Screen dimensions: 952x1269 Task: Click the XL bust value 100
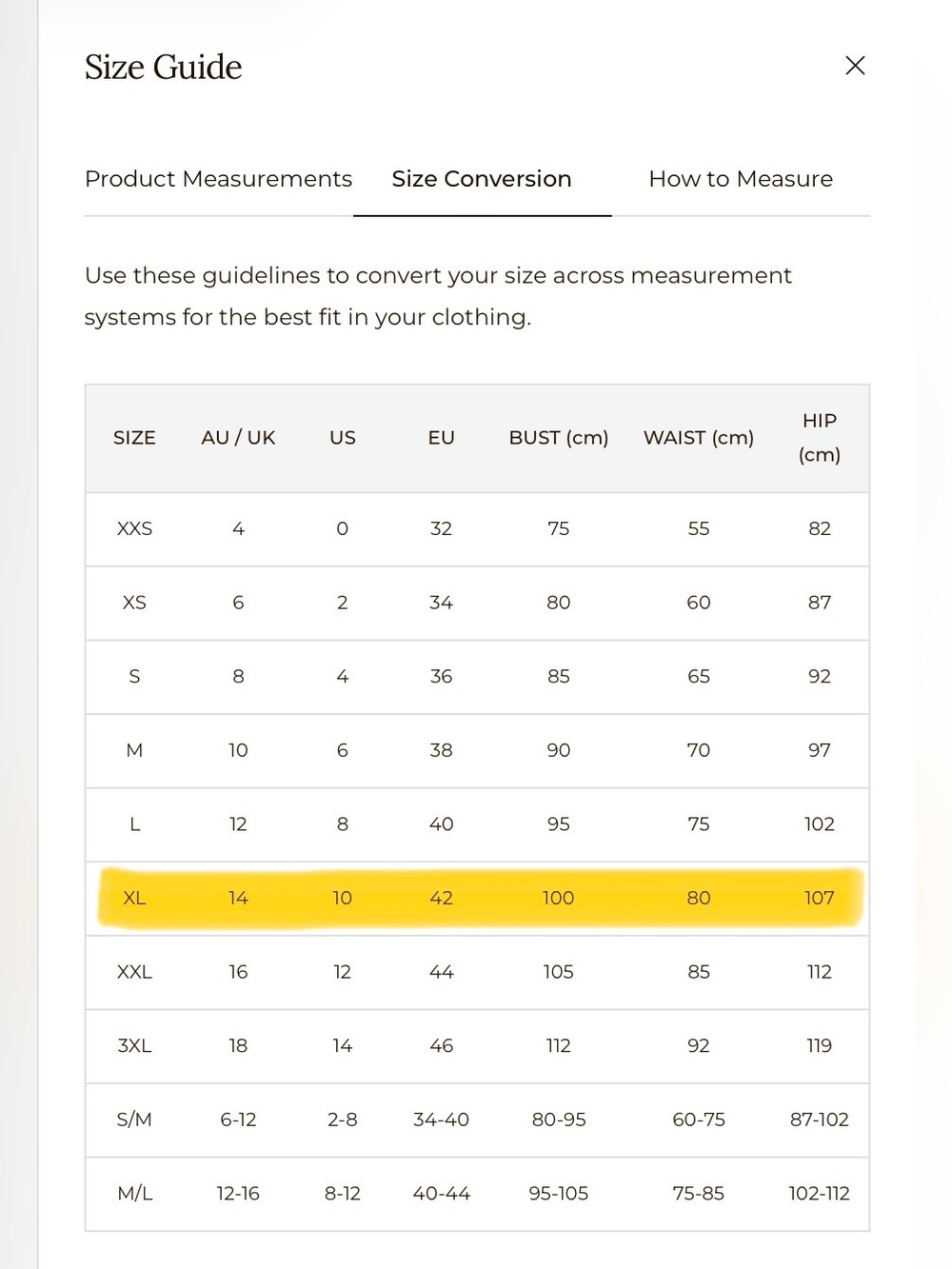pyautogui.click(x=559, y=898)
